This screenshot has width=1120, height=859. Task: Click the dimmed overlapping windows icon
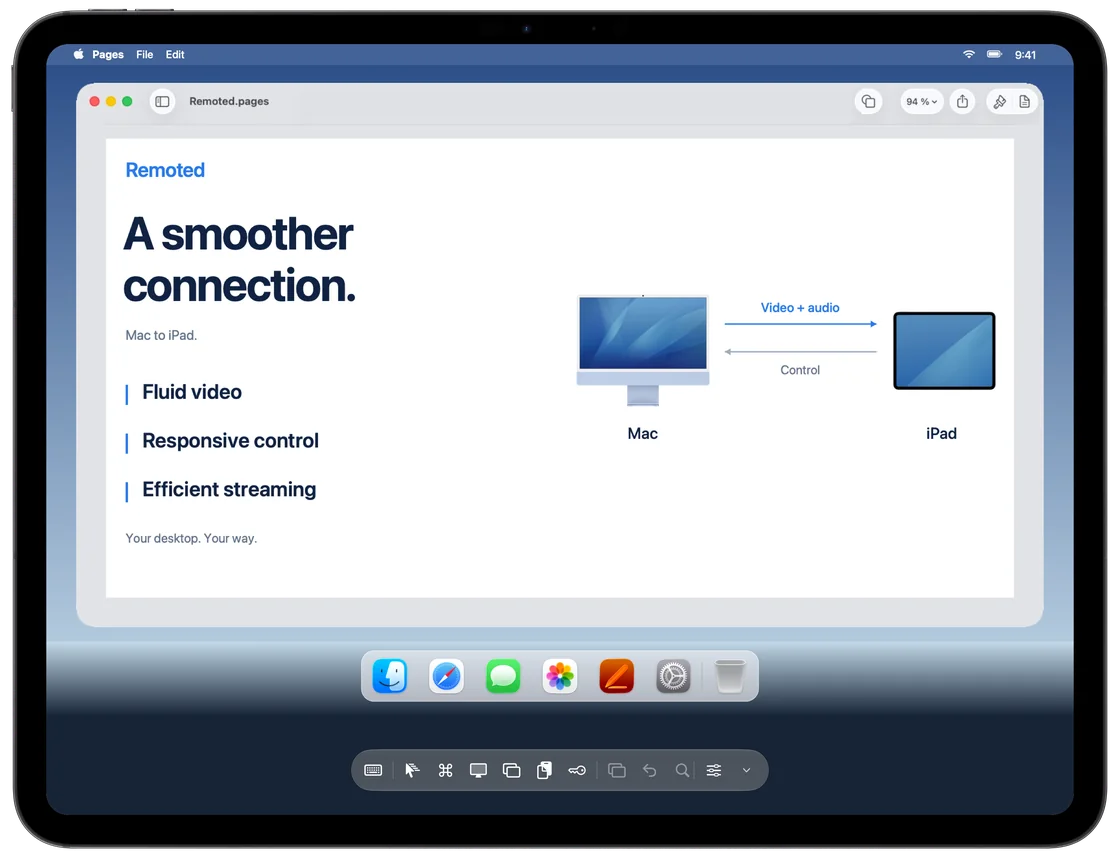(616, 770)
